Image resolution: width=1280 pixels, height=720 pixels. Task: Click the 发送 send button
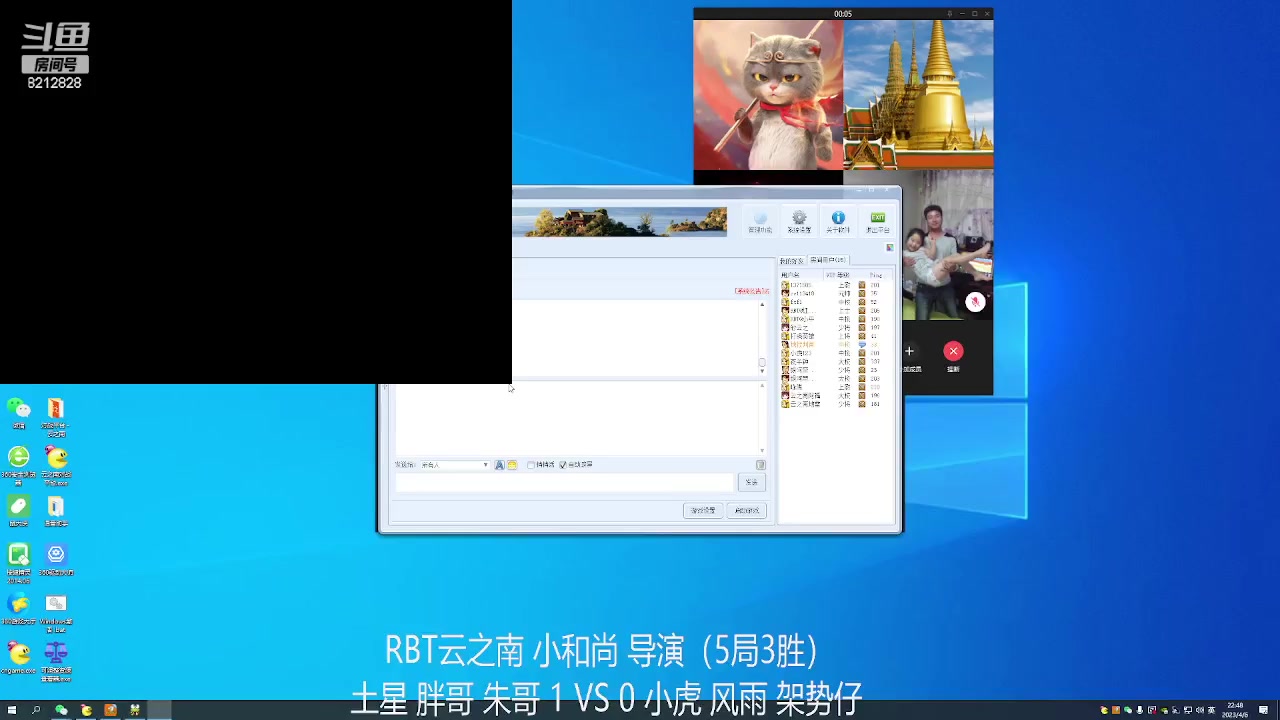click(752, 482)
